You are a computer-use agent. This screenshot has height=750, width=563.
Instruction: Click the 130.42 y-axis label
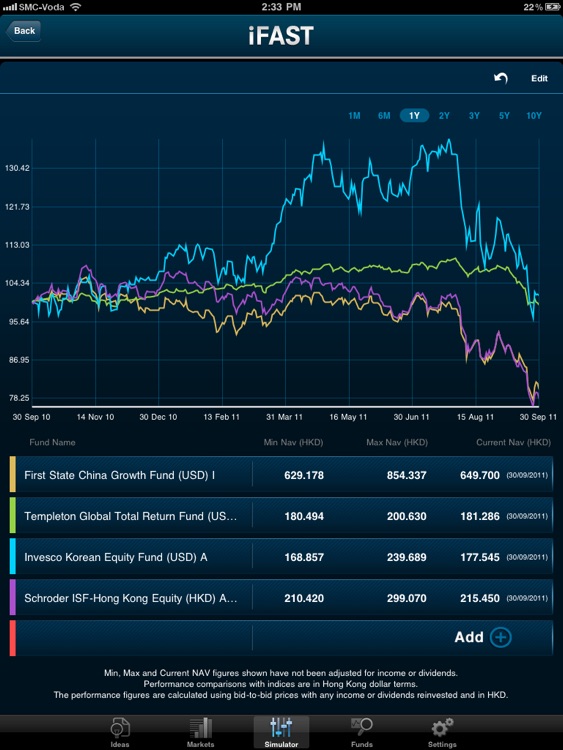click(x=17, y=168)
